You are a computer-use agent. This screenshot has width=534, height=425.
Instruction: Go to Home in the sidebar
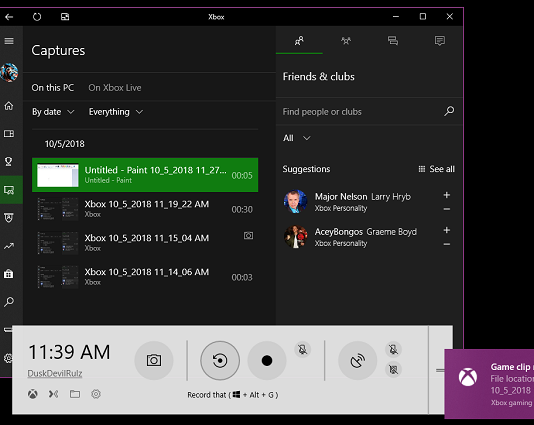[9, 106]
